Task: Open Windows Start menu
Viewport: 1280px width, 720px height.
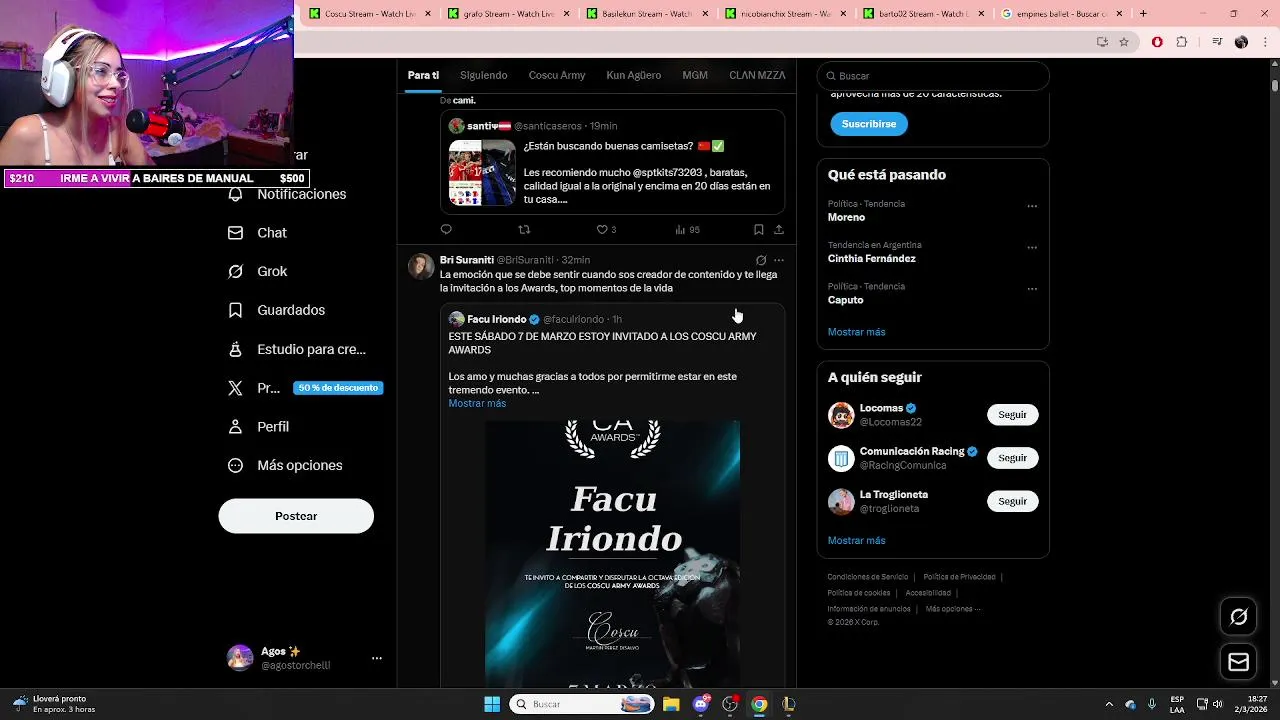Action: (x=492, y=704)
